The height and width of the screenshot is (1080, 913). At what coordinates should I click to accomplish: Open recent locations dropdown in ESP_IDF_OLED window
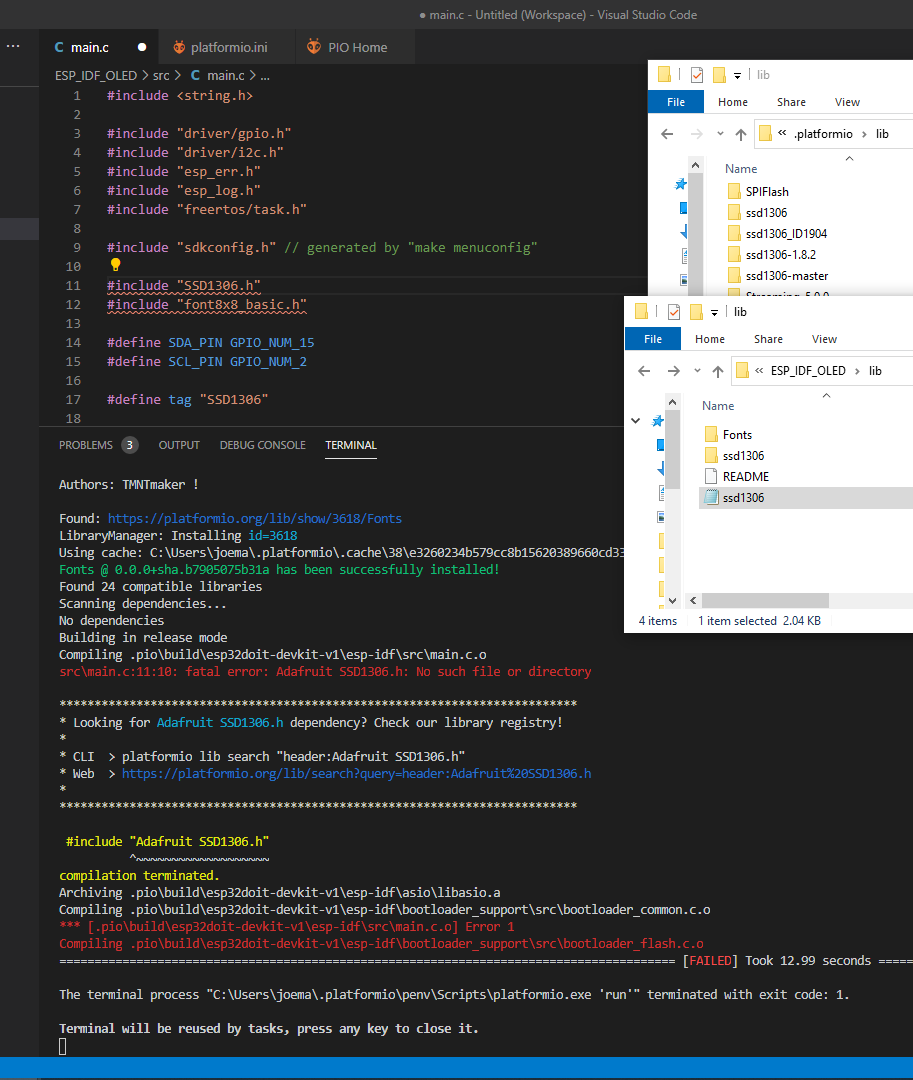point(697,371)
